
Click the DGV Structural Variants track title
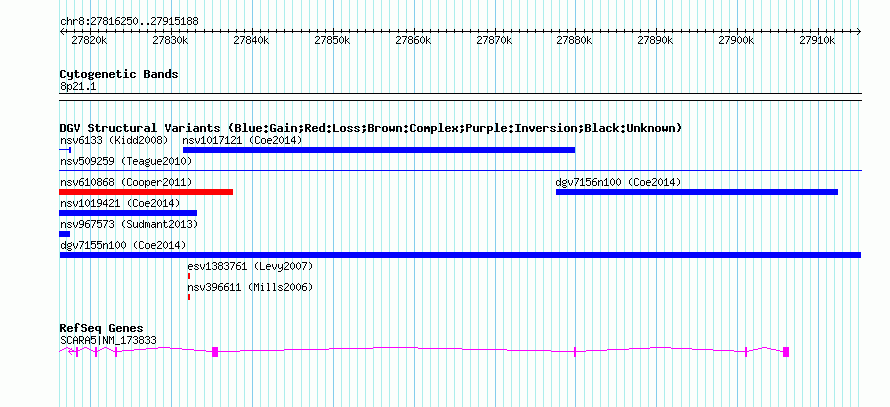coord(371,128)
